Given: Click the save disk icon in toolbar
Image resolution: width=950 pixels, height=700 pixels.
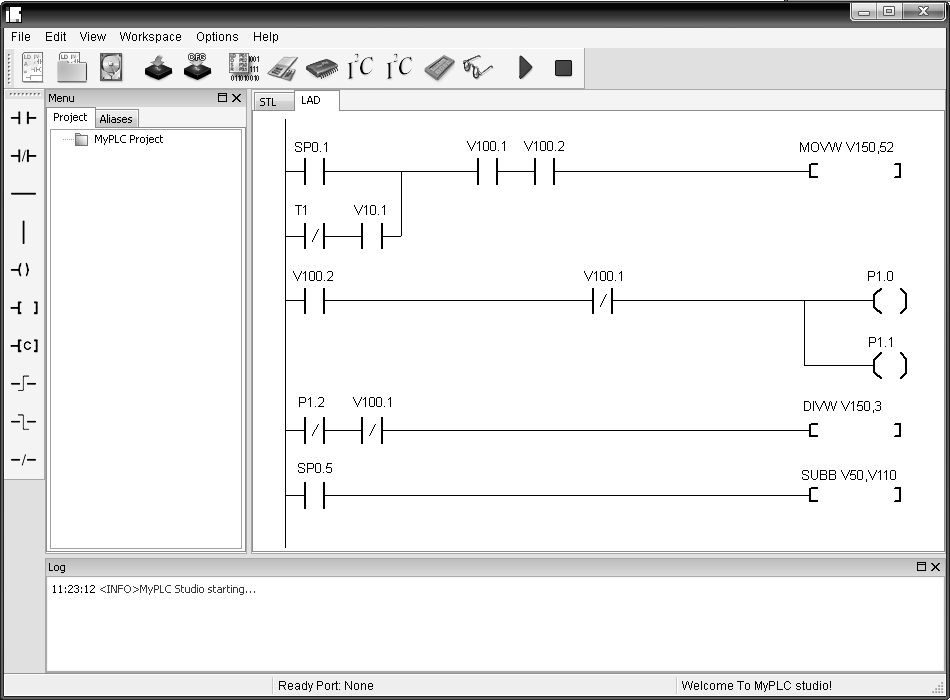Looking at the screenshot, I should [x=111, y=67].
